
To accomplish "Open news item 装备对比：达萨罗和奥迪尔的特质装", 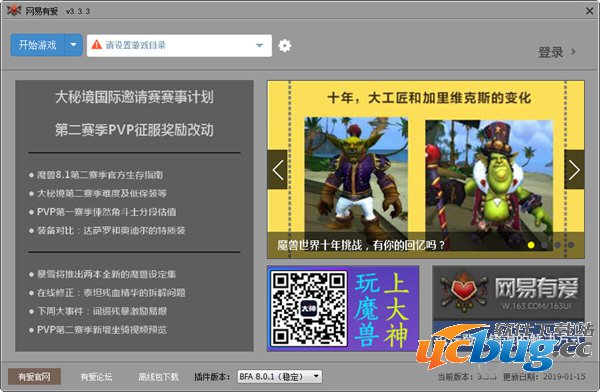I will (111, 230).
